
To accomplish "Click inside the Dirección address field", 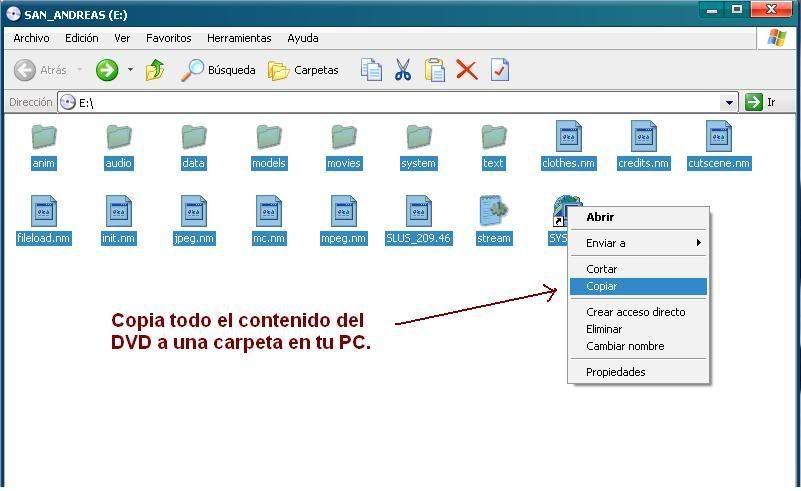I will pos(397,103).
